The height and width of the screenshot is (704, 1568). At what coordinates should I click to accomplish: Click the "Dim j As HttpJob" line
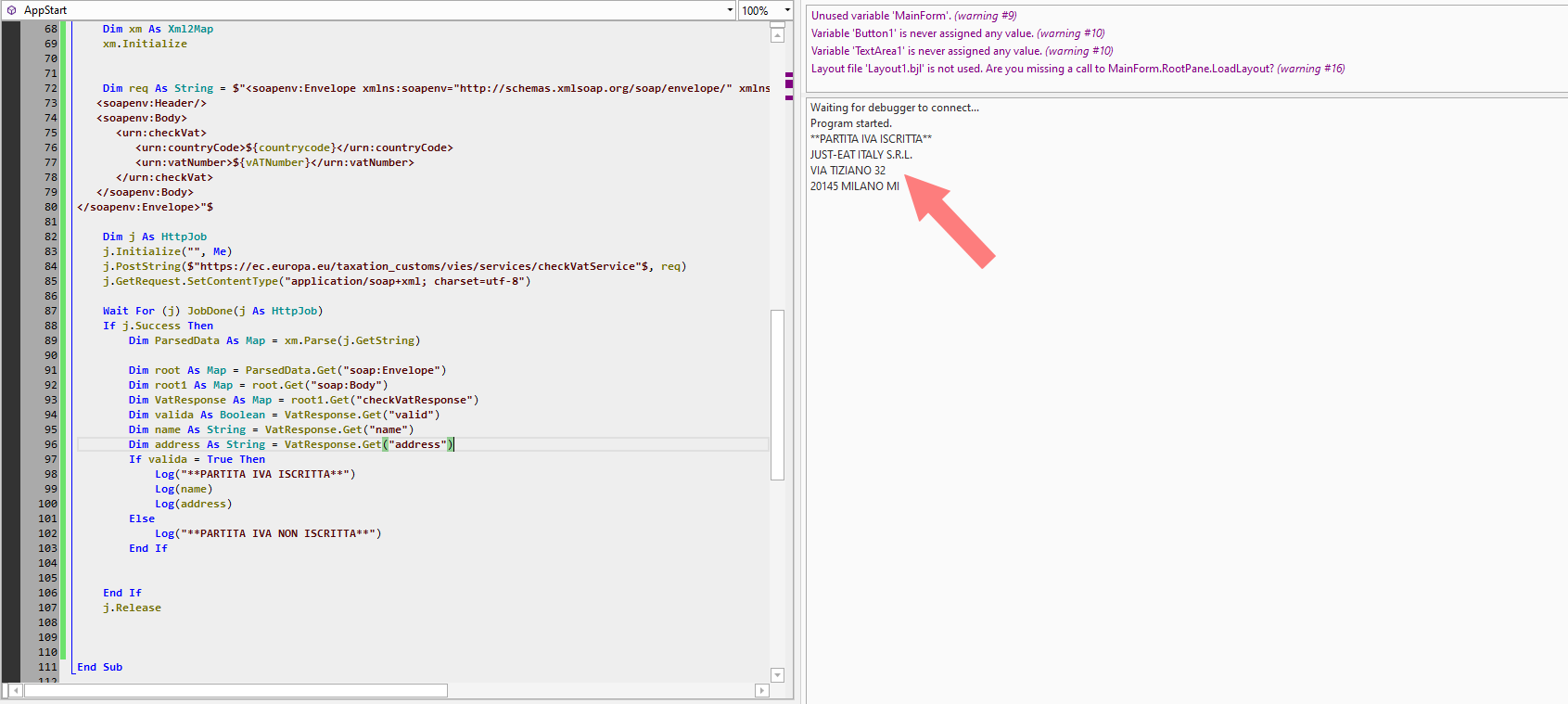[x=155, y=237]
